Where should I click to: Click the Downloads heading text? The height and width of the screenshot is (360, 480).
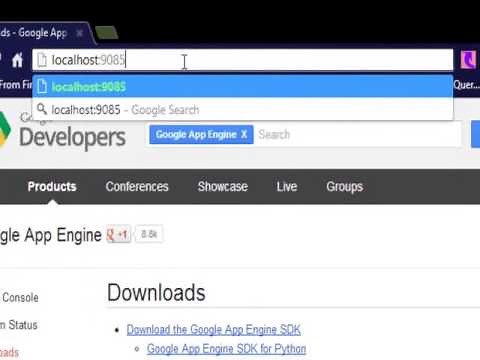tap(156, 293)
